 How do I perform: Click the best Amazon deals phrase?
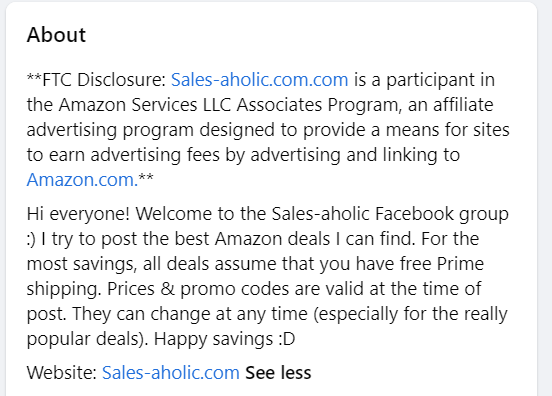pos(252,239)
